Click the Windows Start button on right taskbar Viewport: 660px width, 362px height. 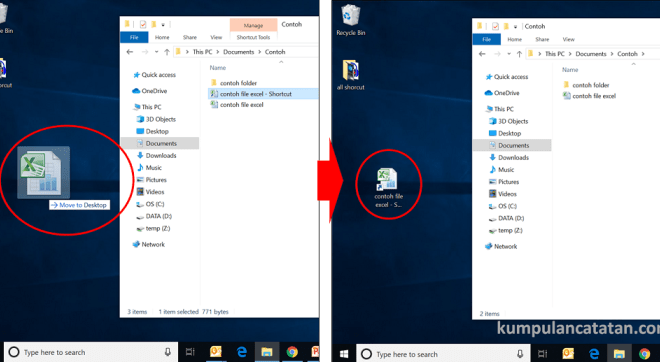tap(343, 354)
